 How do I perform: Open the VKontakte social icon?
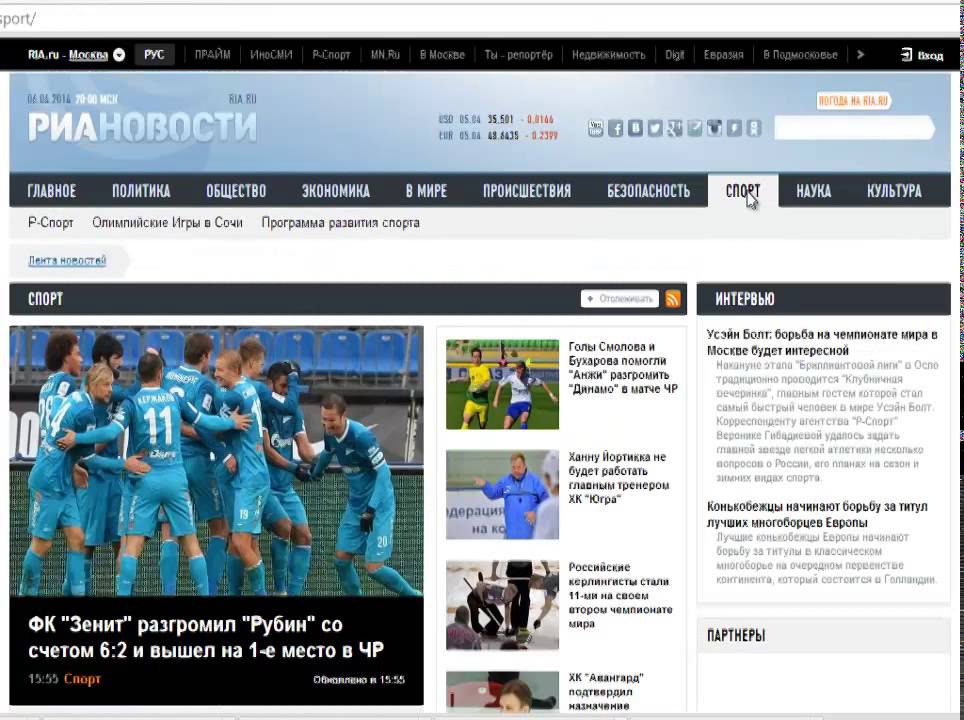(x=635, y=128)
